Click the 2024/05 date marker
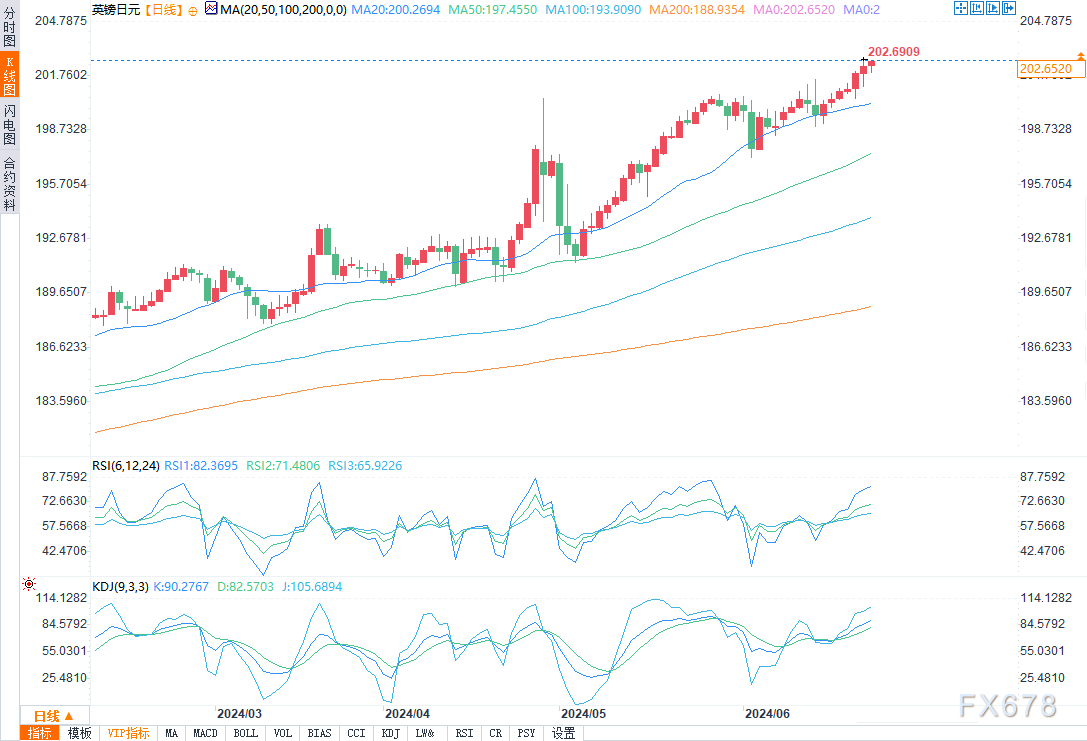The image size is (1087, 741). point(584,713)
